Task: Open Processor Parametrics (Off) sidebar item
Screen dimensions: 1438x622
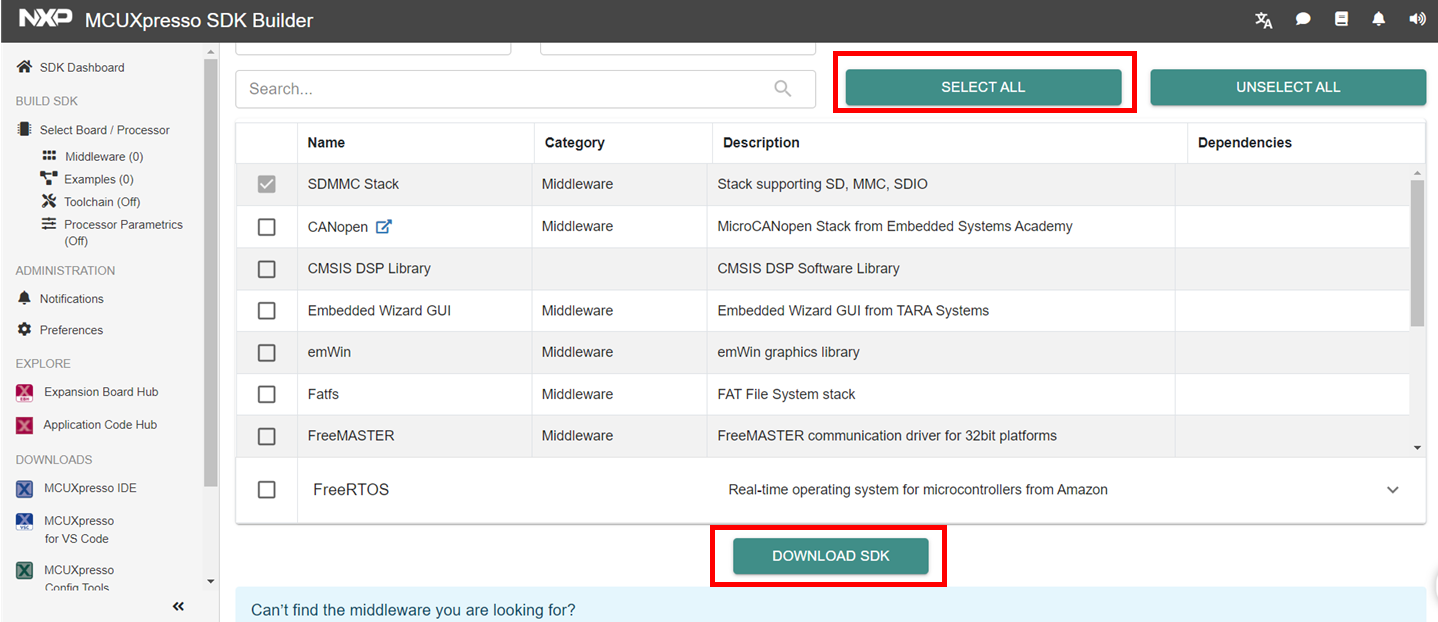Action: pos(123,232)
